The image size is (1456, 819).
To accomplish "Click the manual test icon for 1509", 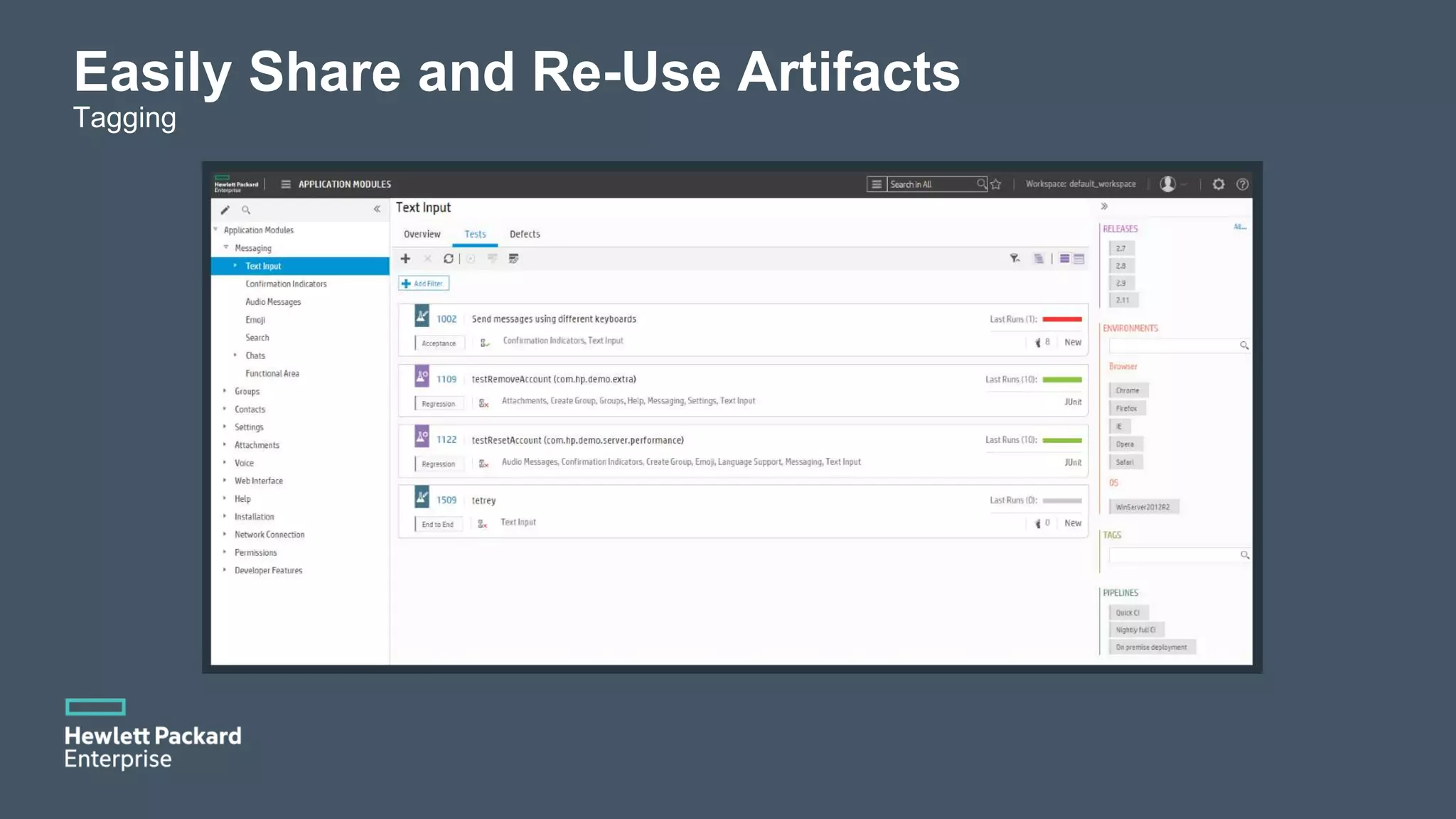I will 422,496.
